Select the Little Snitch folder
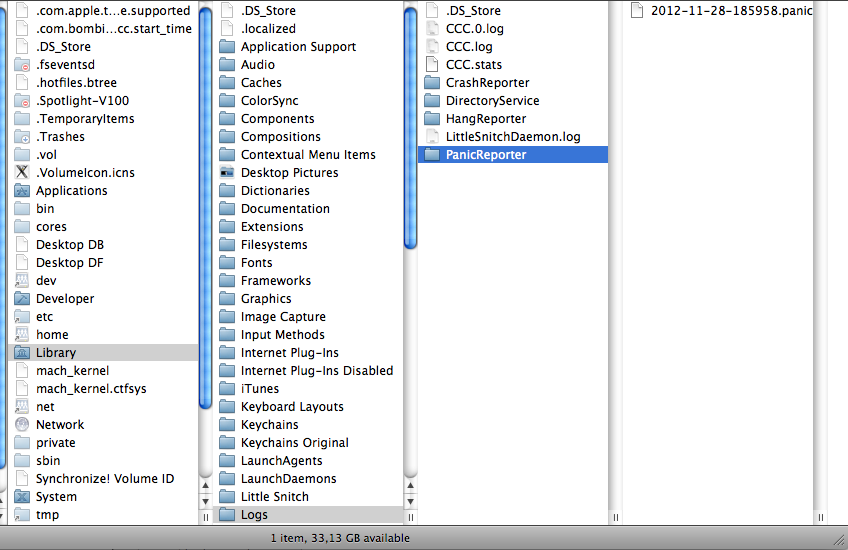Screen dimensions: 848x550 pyautogui.click(x=308, y=496)
